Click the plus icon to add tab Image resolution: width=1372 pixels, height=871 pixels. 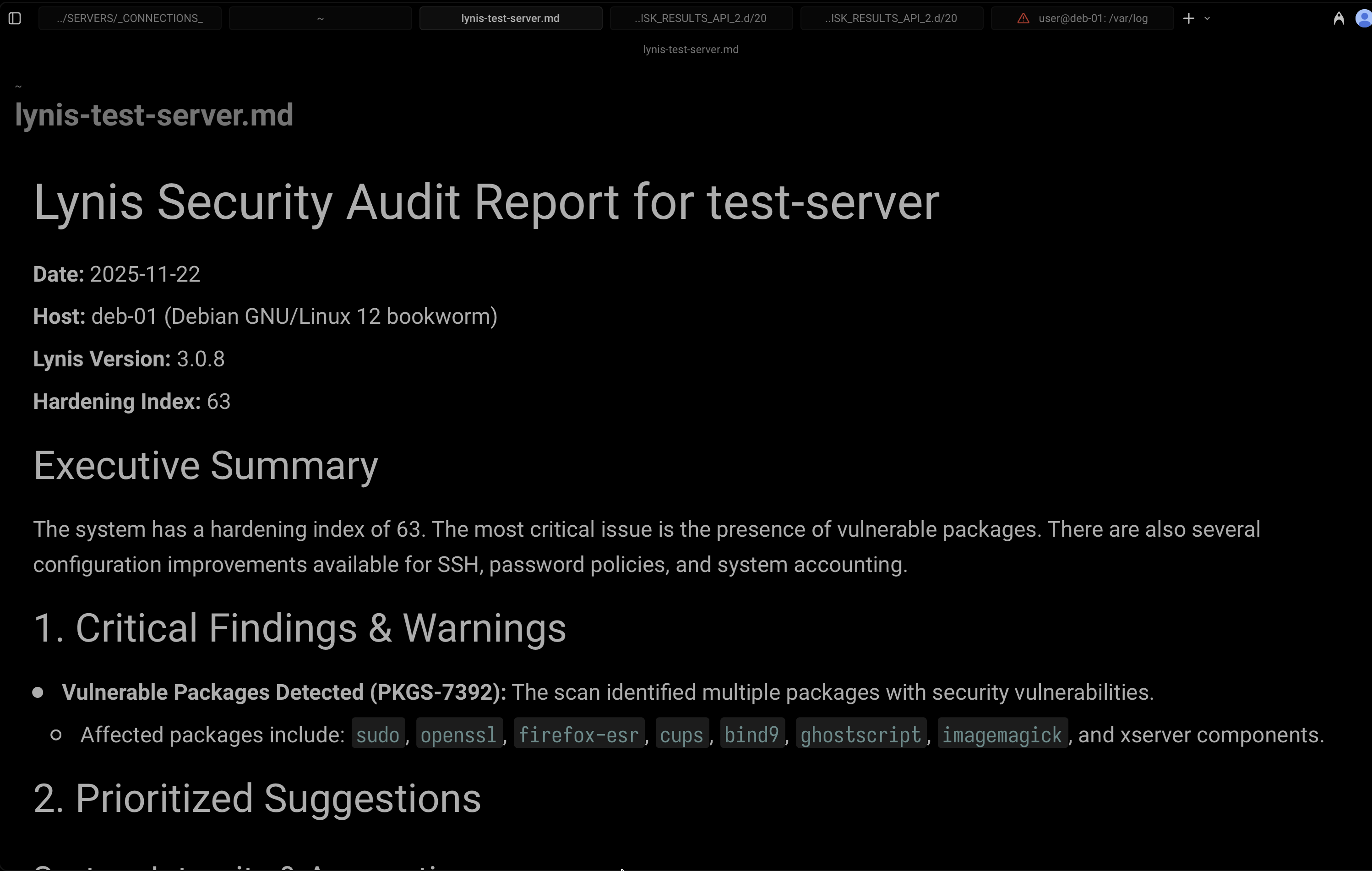point(1188,18)
